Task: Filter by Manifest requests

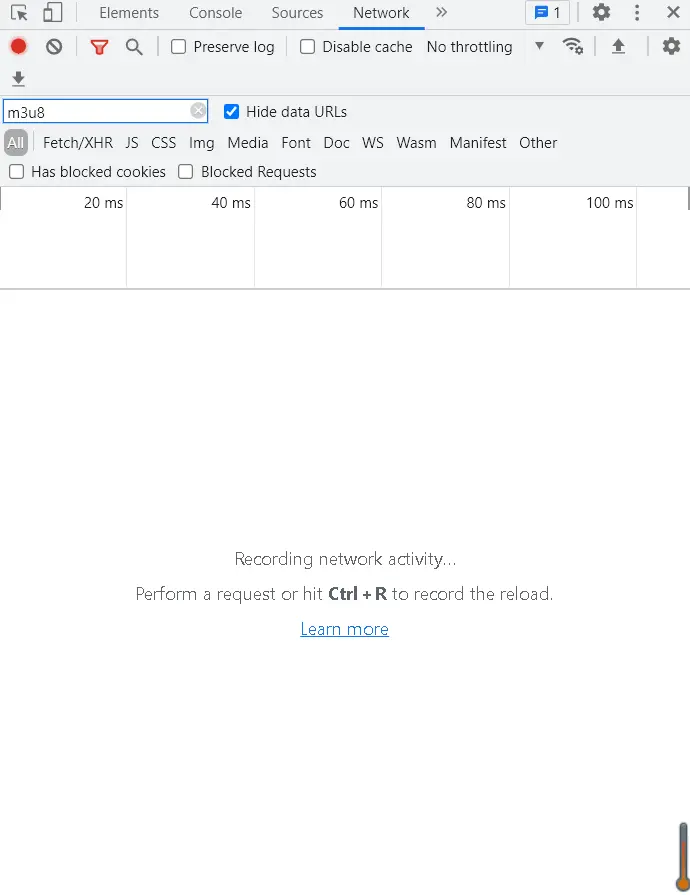Action: point(478,143)
